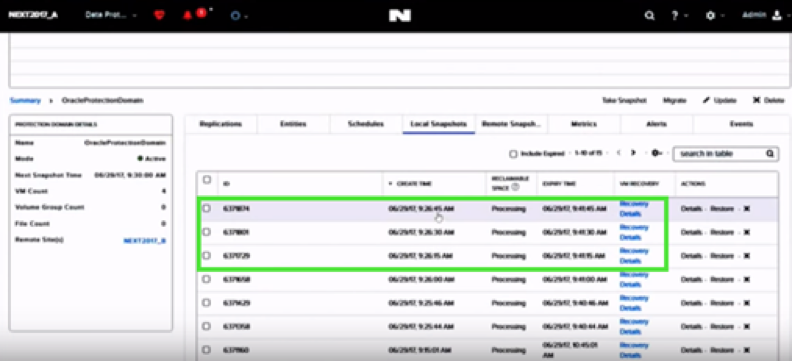
Task: Click expiry time 06/29/17, 9:41:00 AM
Action: tap(575, 279)
